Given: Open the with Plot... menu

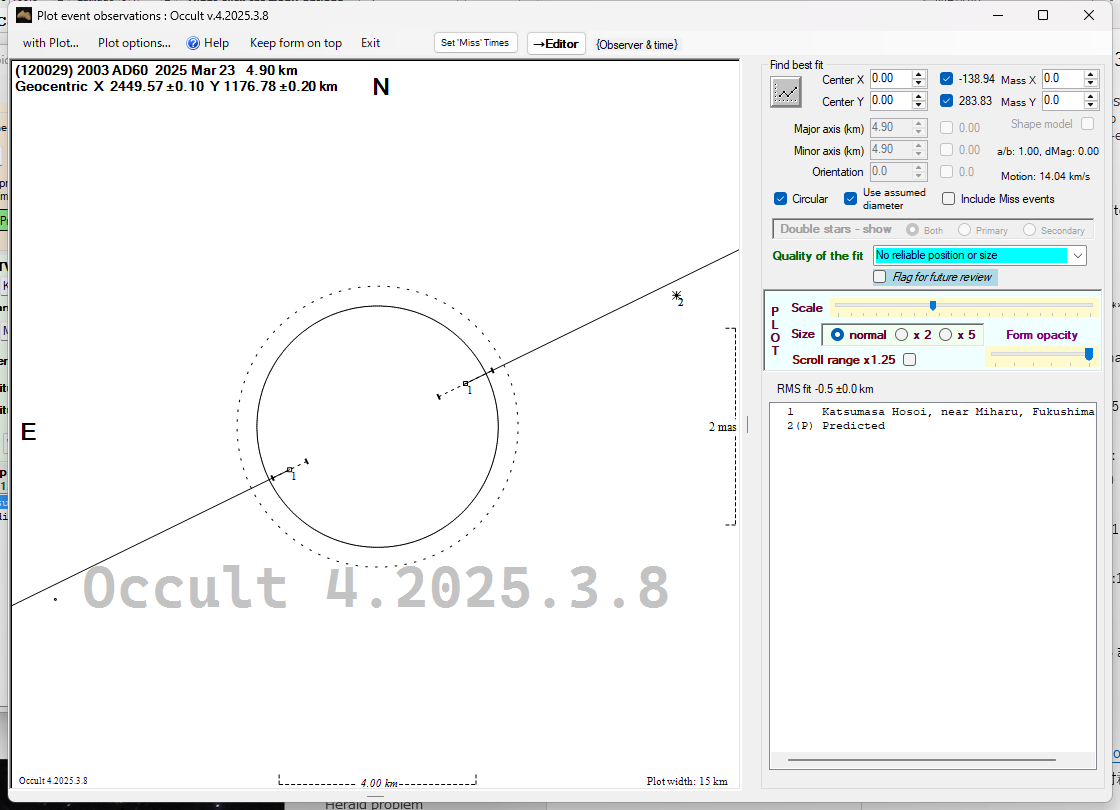Looking at the screenshot, I should point(50,43).
